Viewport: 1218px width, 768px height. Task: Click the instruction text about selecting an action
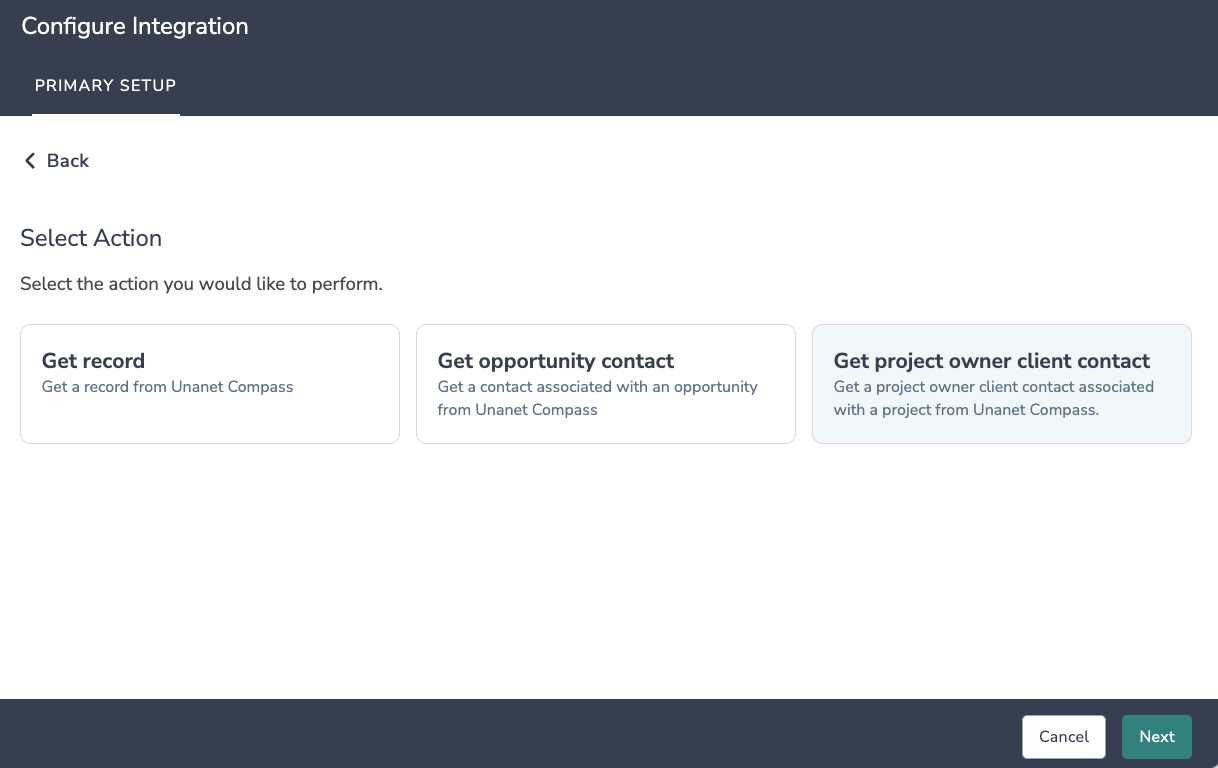[x=201, y=284]
